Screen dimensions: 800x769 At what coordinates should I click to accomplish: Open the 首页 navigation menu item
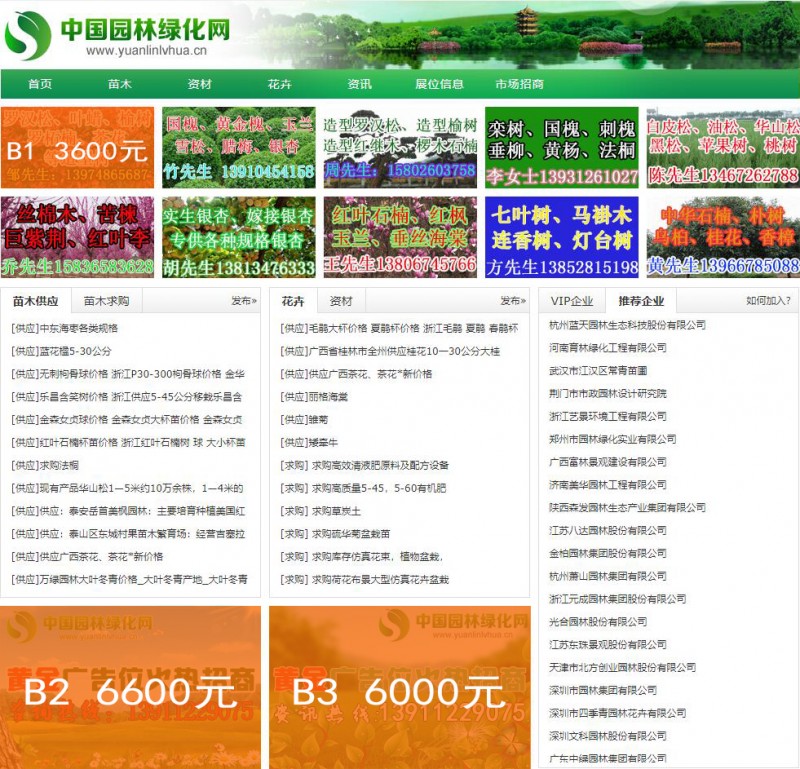(x=40, y=84)
